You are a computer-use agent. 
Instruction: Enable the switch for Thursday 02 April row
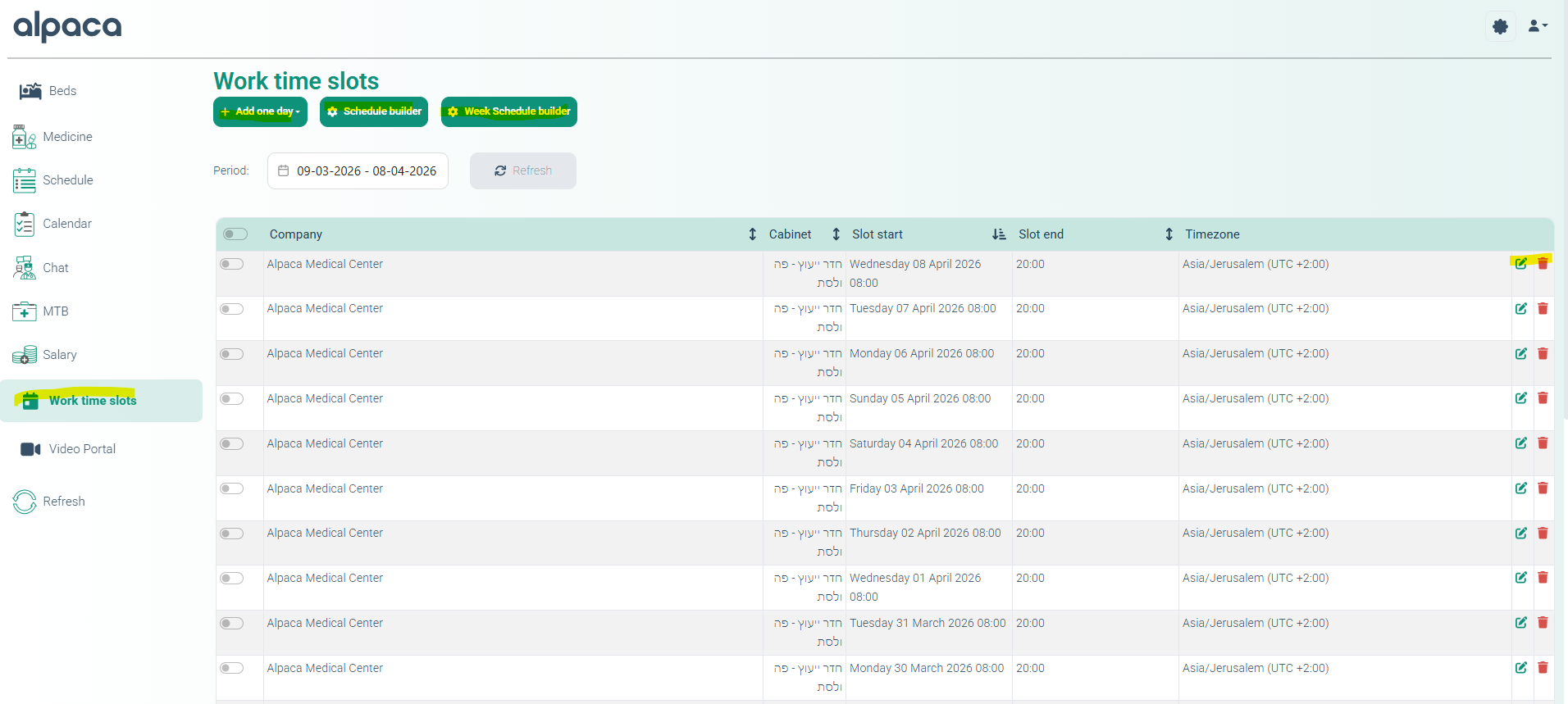pos(232,534)
